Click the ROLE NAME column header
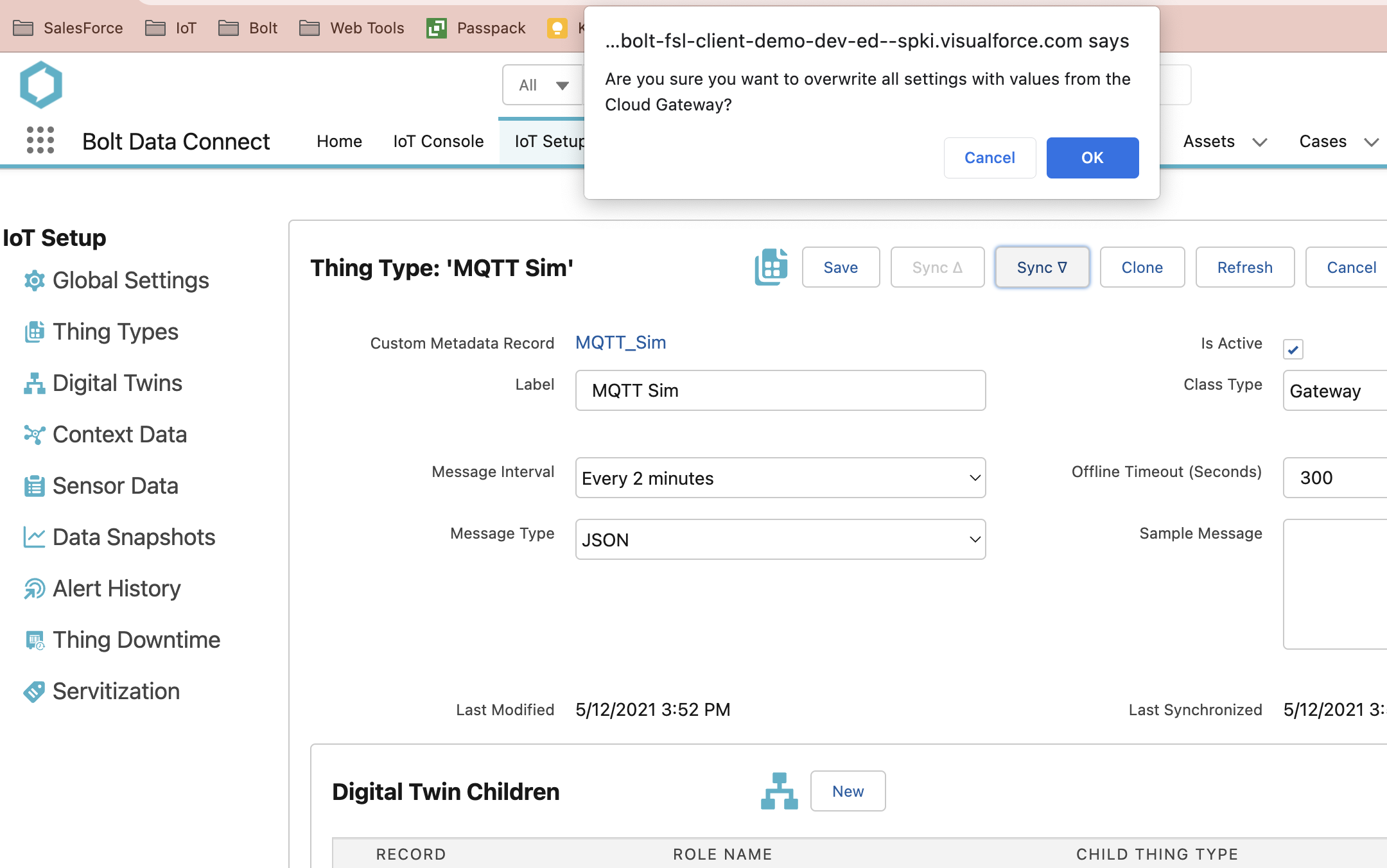 coord(722,854)
